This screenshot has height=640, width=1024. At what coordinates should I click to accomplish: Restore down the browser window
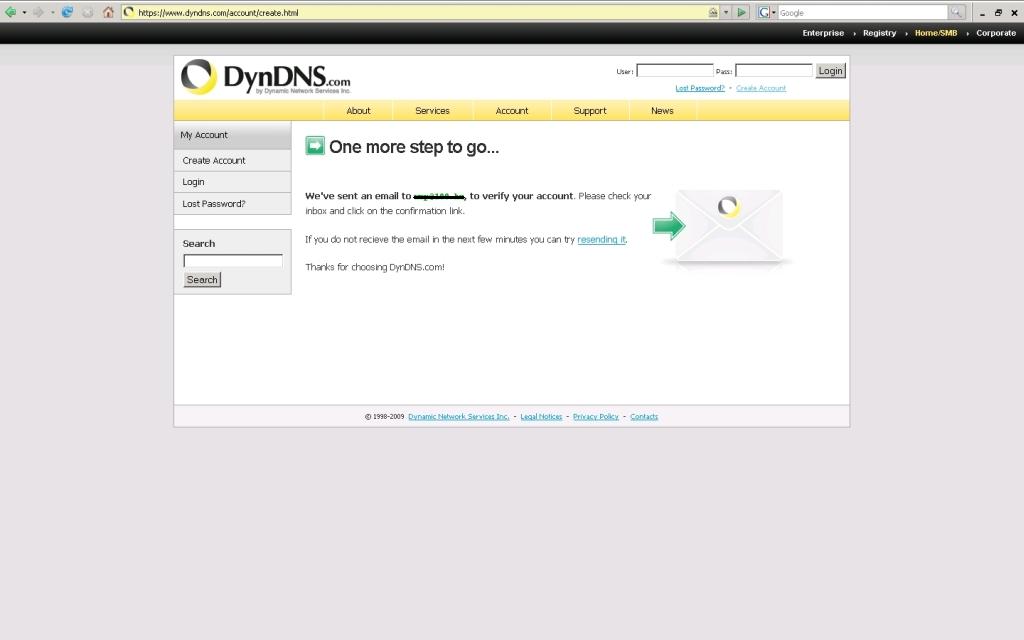coord(998,12)
